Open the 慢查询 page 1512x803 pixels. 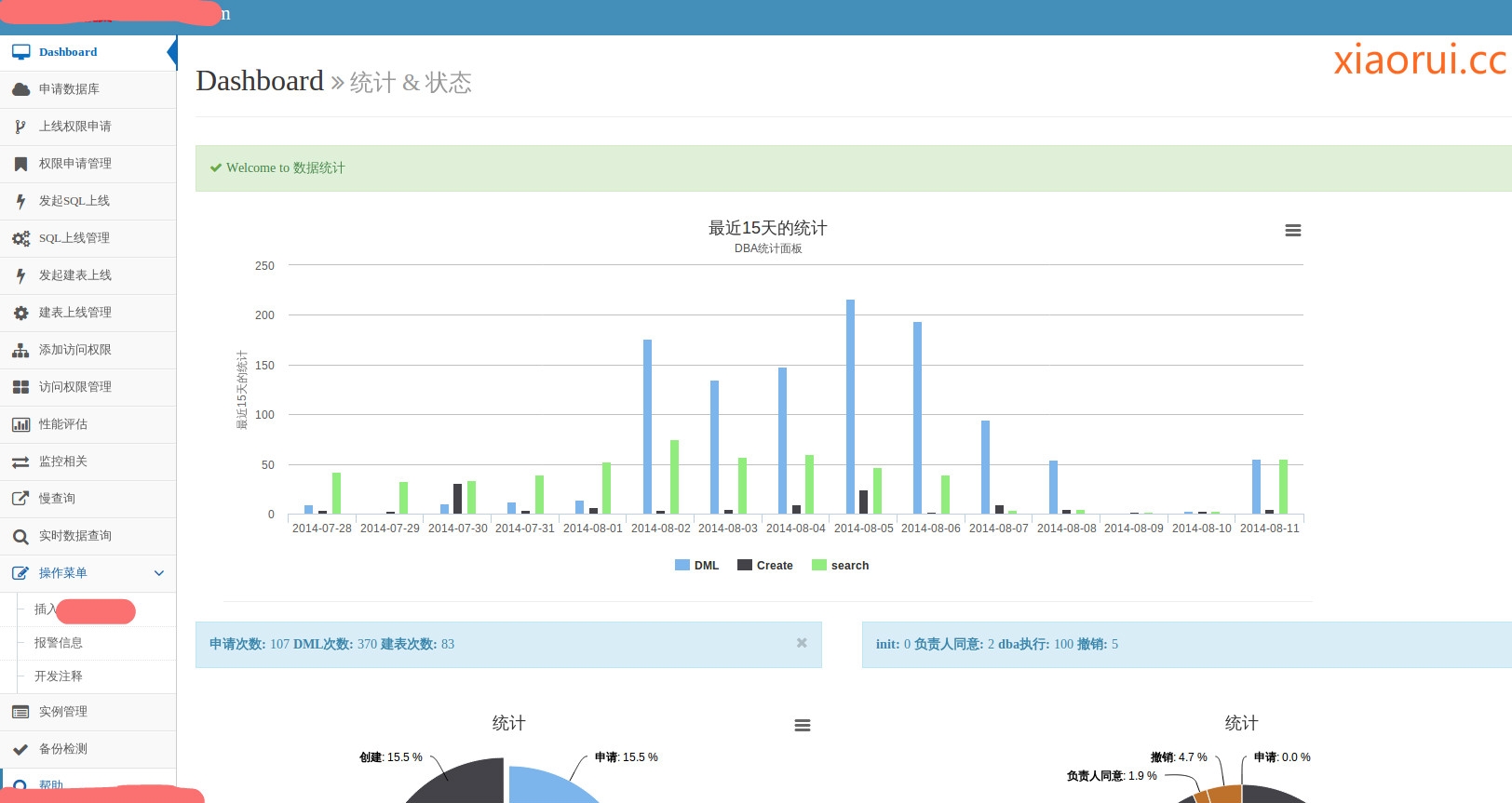point(88,499)
